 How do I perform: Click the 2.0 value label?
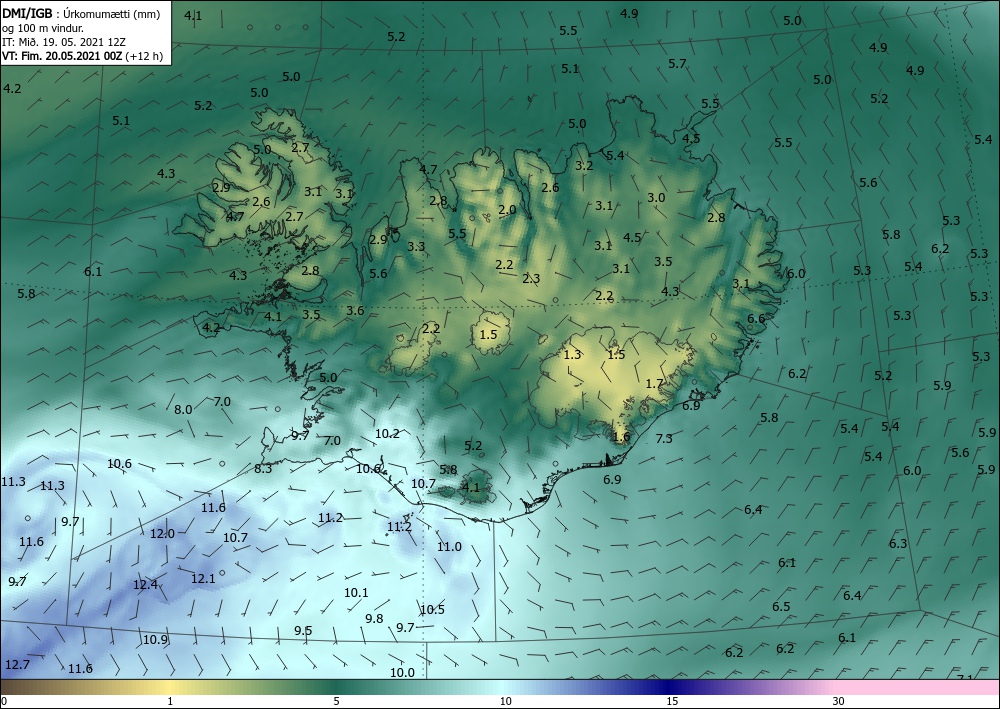(x=507, y=210)
